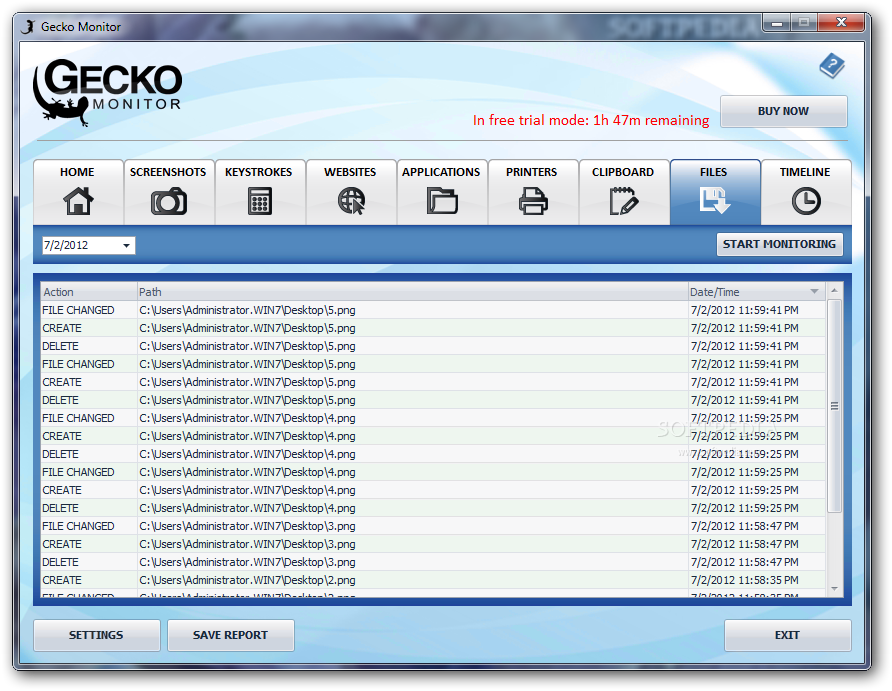Viewport: 892px width, 691px height.
Task: Switch to the HOME tab label
Action: click(77, 172)
